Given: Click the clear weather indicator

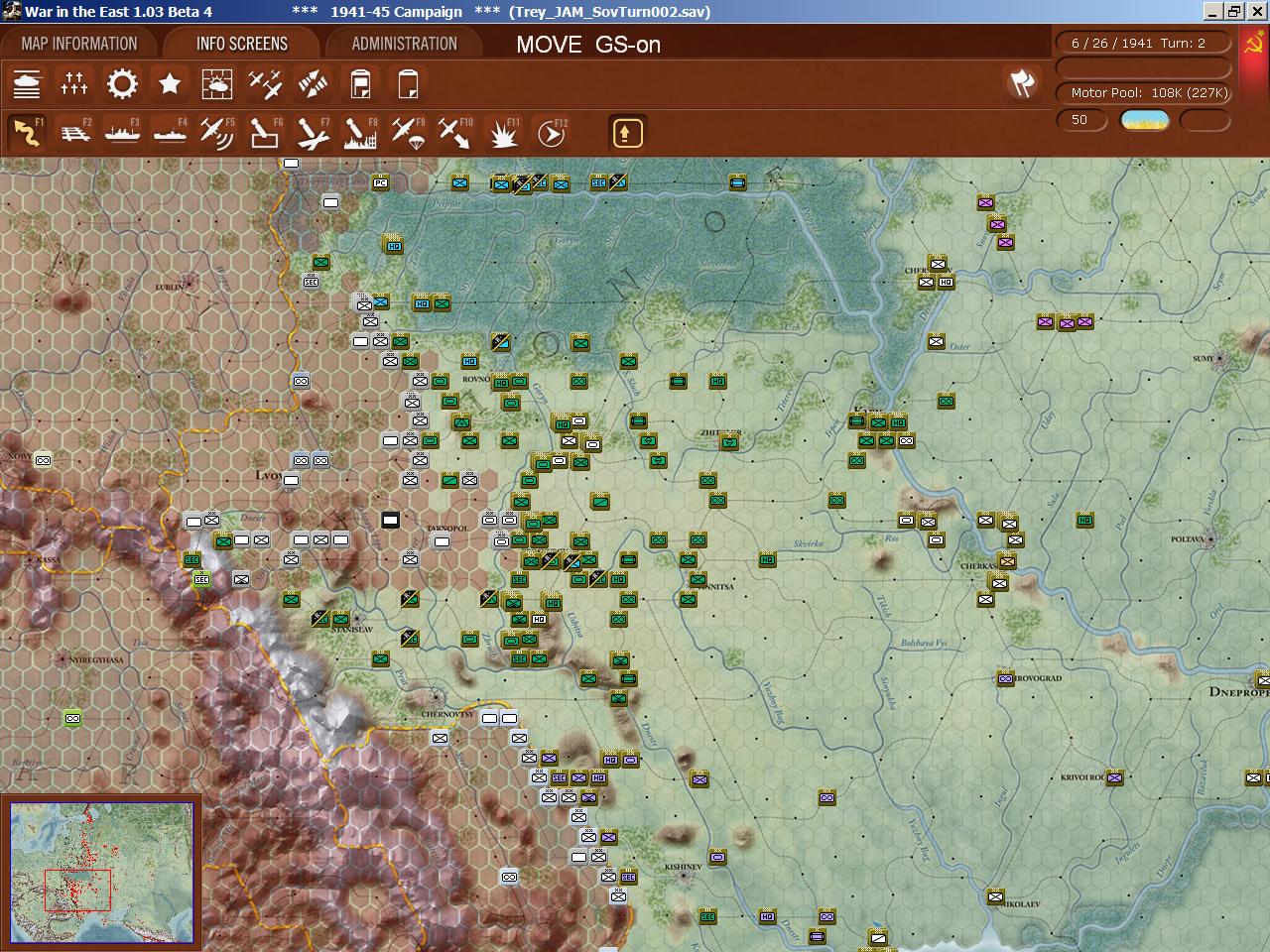Looking at the screenshot, I should coord(1145,120).
